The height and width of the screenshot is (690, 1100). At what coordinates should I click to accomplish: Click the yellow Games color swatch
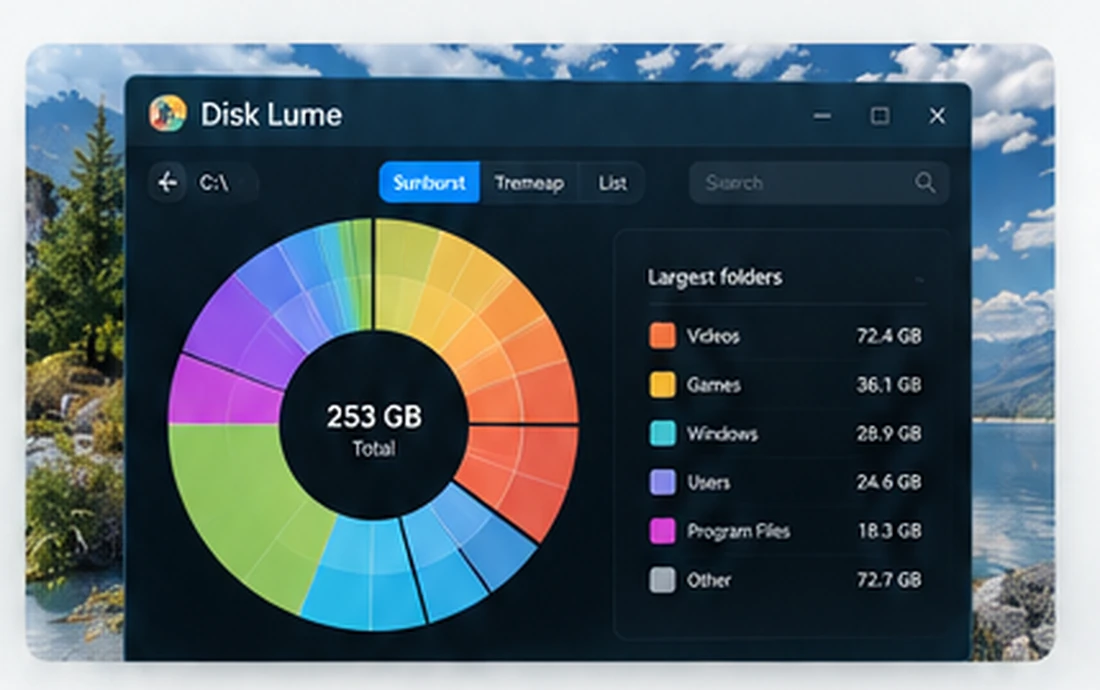pos(662,385)
